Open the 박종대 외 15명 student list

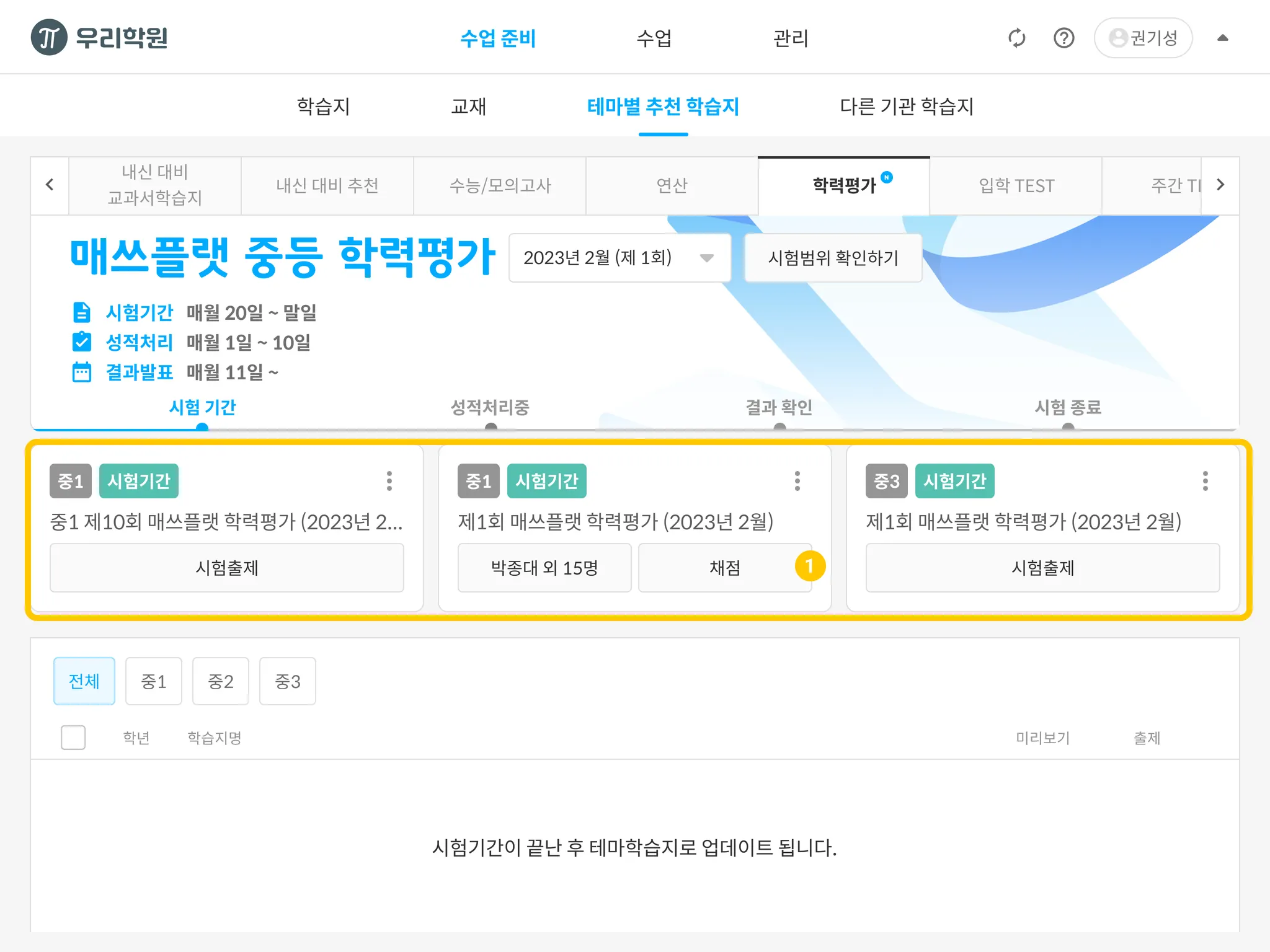(544, 568)
